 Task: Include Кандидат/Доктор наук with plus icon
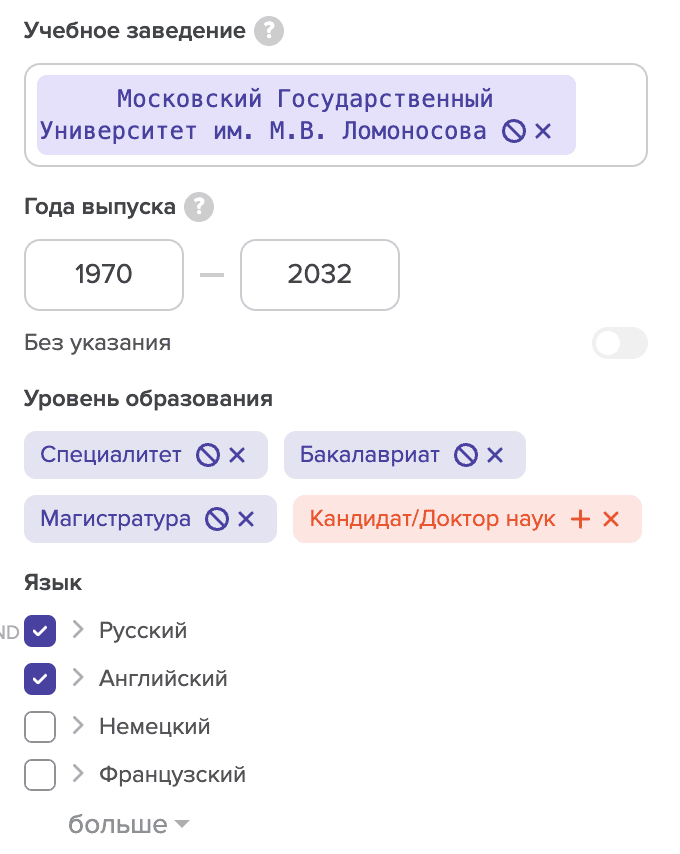581,519
